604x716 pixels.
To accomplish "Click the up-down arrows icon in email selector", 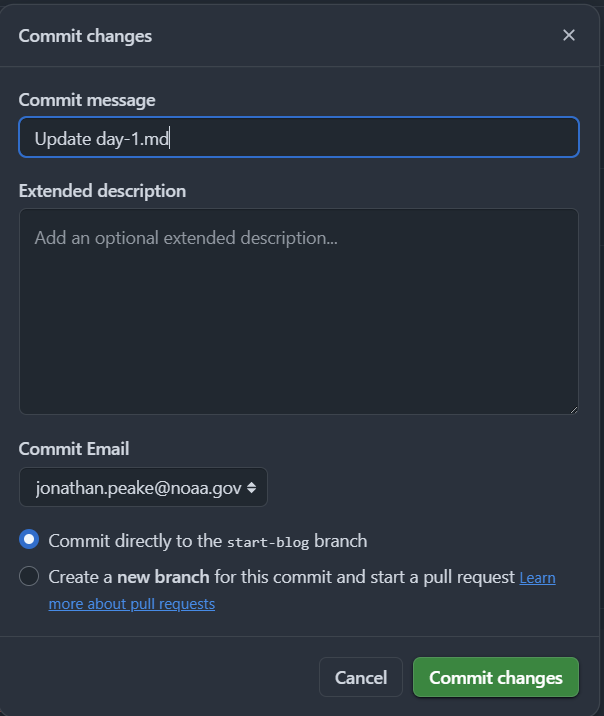I will point(252,488).
